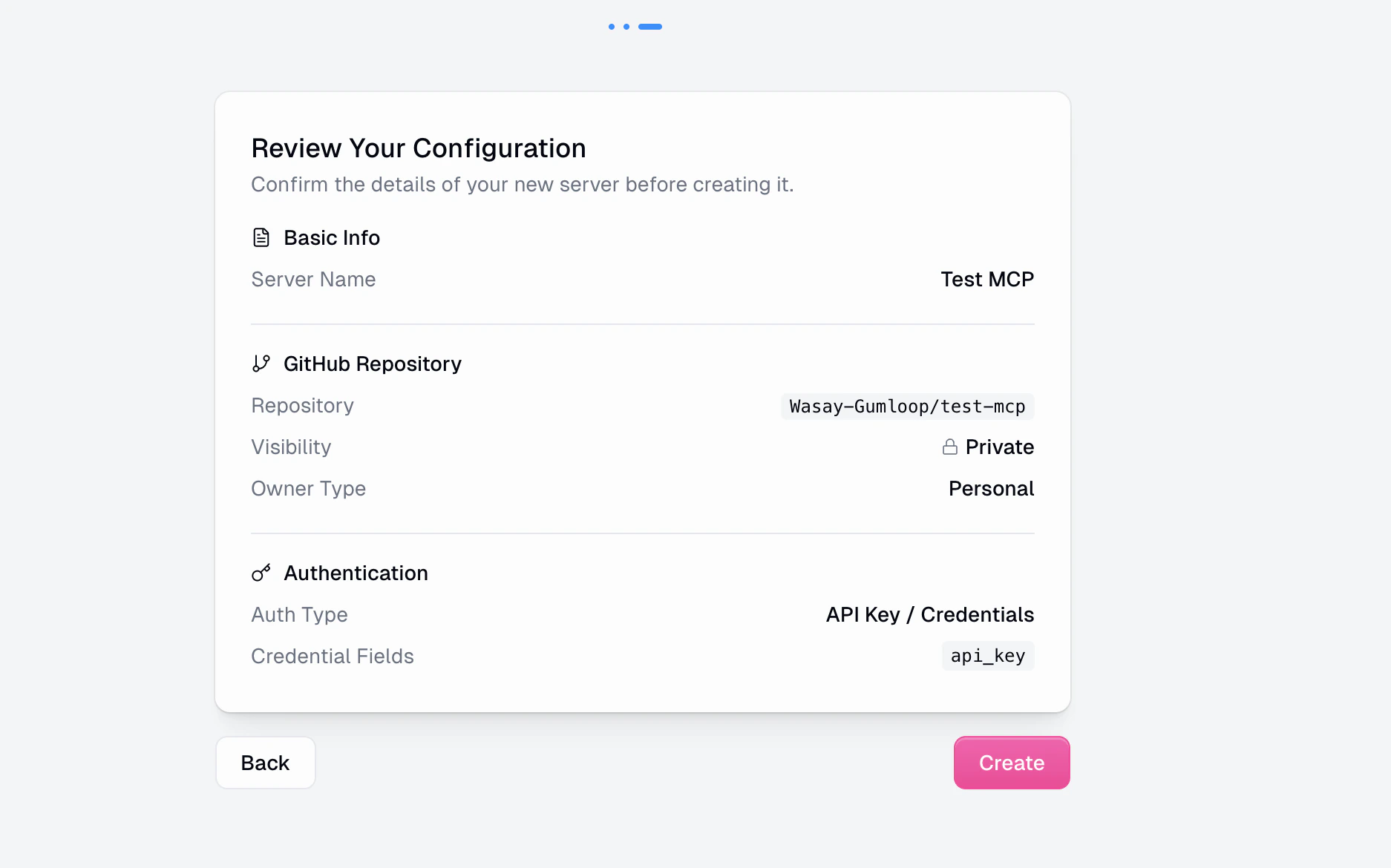Click the document icon beside Basic Info
1391x868 pixels.
[x=261, y=237]
